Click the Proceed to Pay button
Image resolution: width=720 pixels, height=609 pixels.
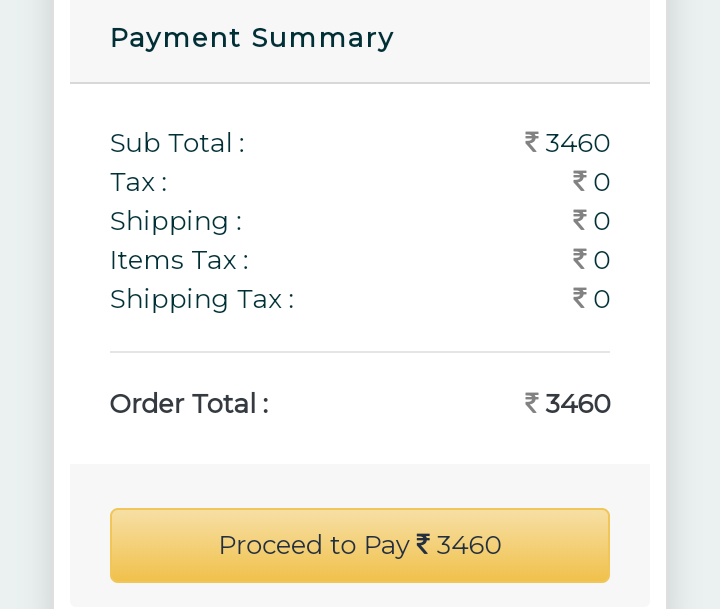pyautogui.click(x=359, y=545)
